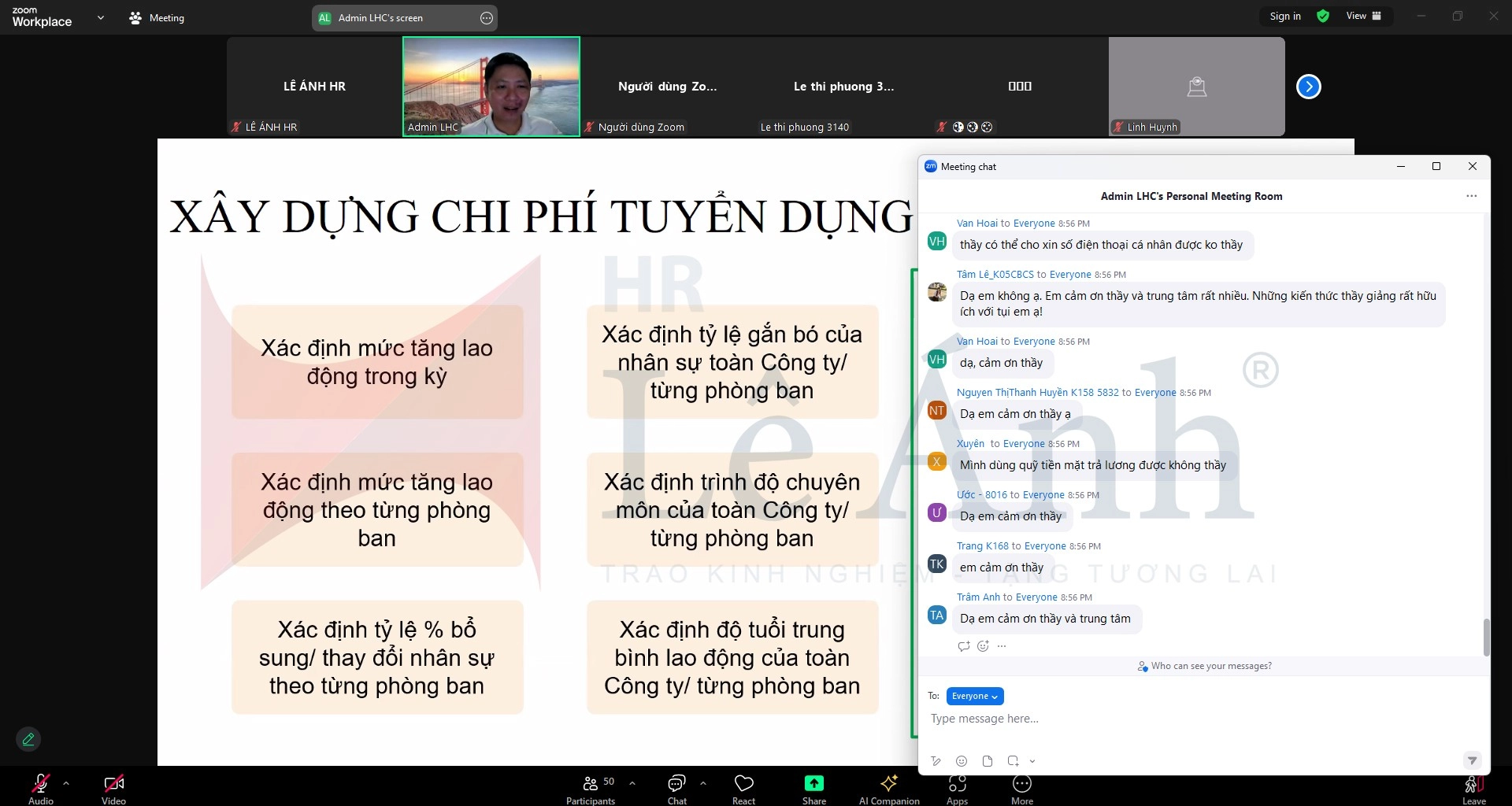Expand the Everyone recipient dropdown
This screenshot has height=806, width=1512.
[x=975, y=697]
